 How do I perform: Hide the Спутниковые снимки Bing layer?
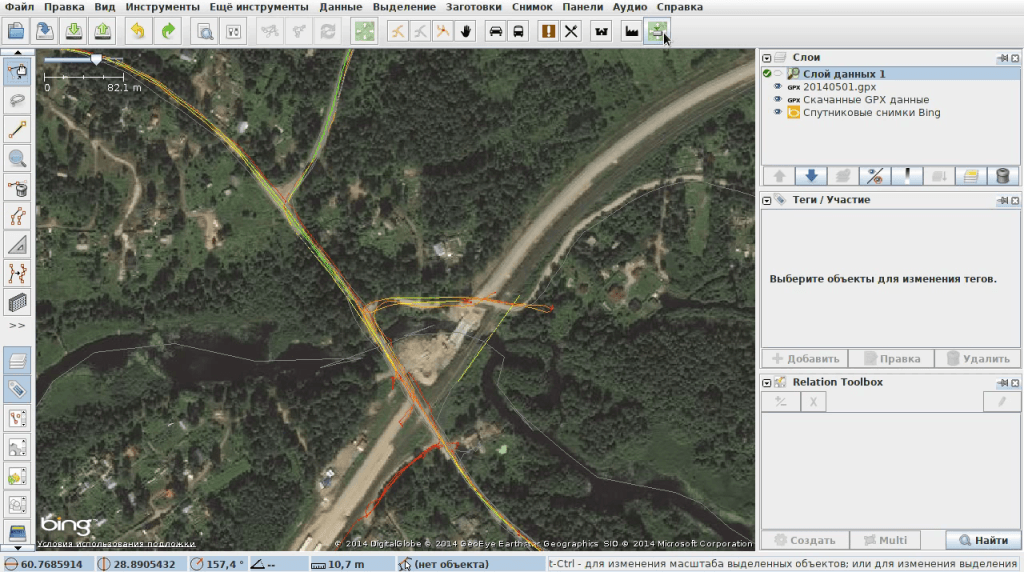click(779, 113)
